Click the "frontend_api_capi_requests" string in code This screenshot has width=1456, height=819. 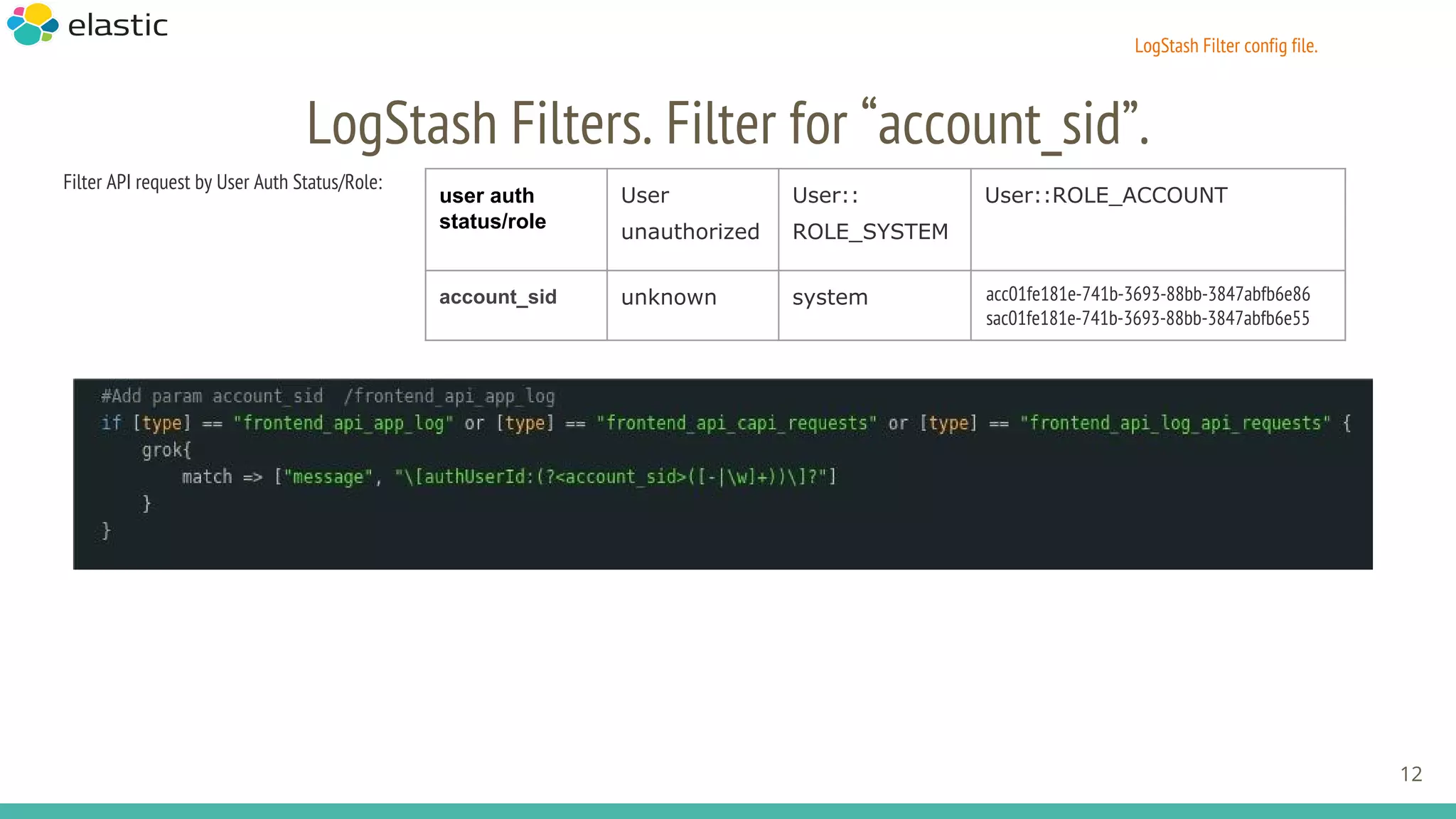coord(737,423)
